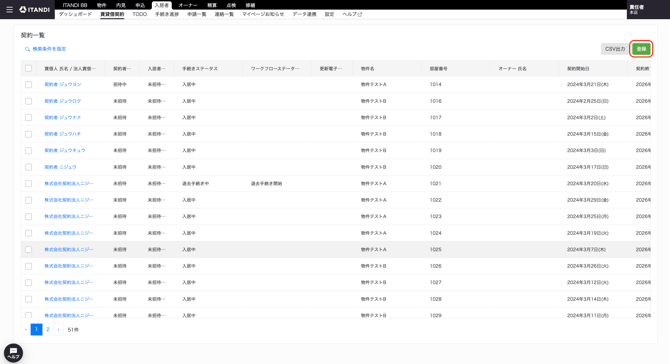The width and height of the screenshot is (670, 364).
Task: Open contract 契約者 ジュウキュウ
Action: (65, 150)
